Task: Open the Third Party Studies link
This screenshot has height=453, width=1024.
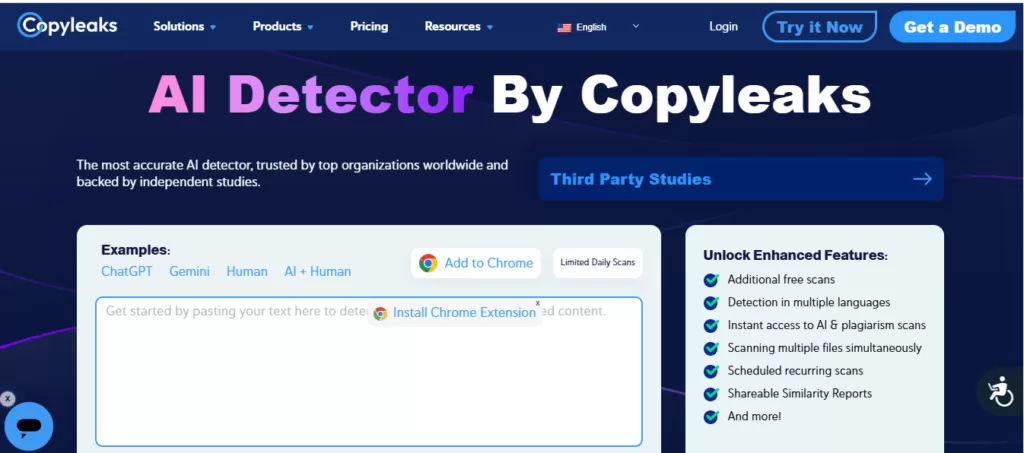Action: click(741, 179)
